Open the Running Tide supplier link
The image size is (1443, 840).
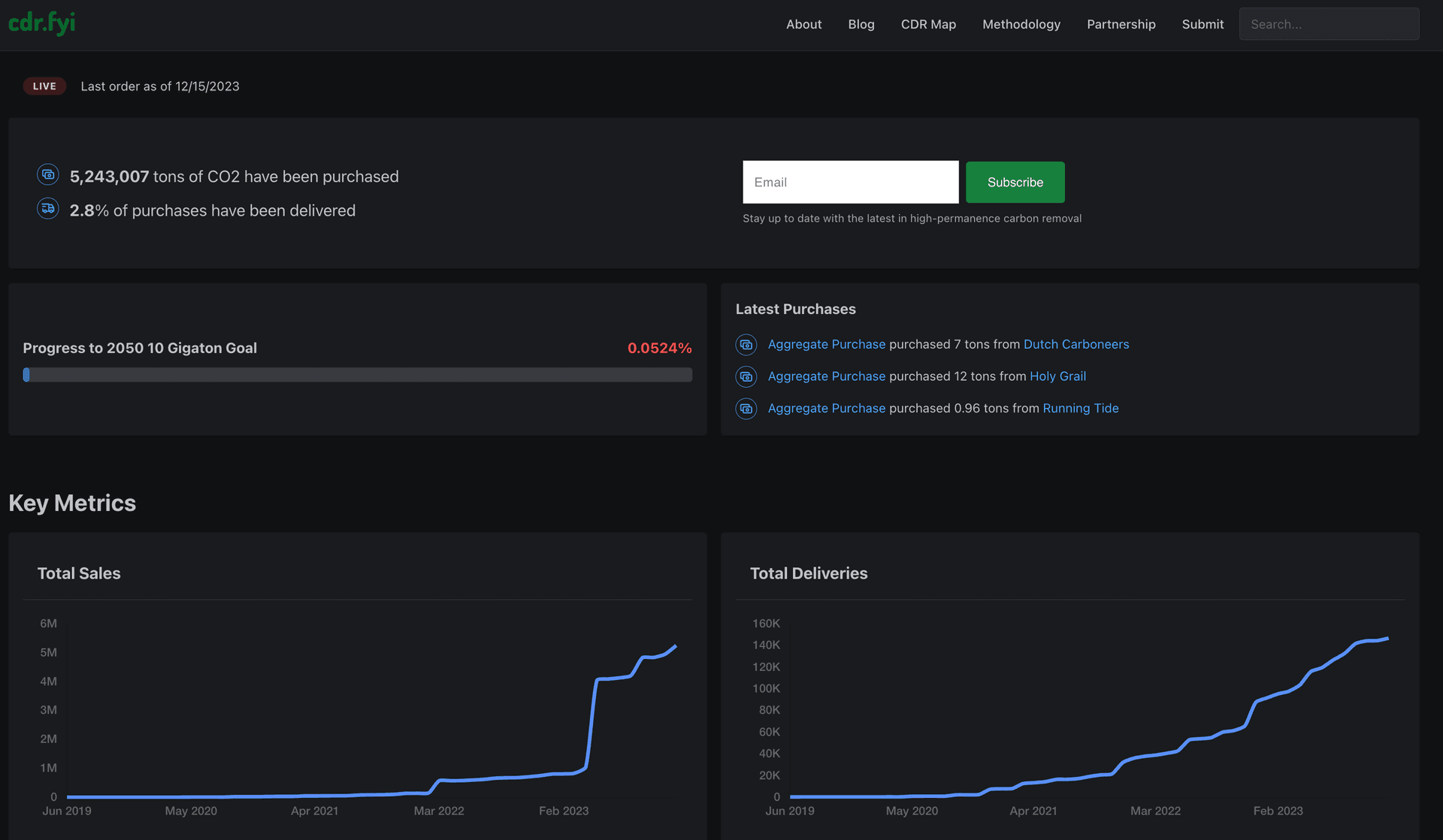[x=1081, y=408]
